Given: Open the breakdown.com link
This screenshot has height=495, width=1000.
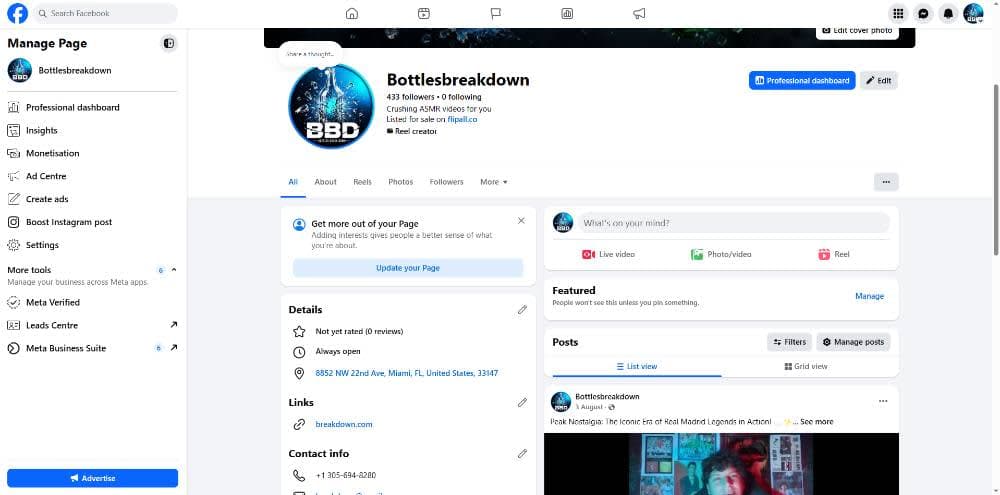Looking at the screenshot, I should [x=344, y=424].
